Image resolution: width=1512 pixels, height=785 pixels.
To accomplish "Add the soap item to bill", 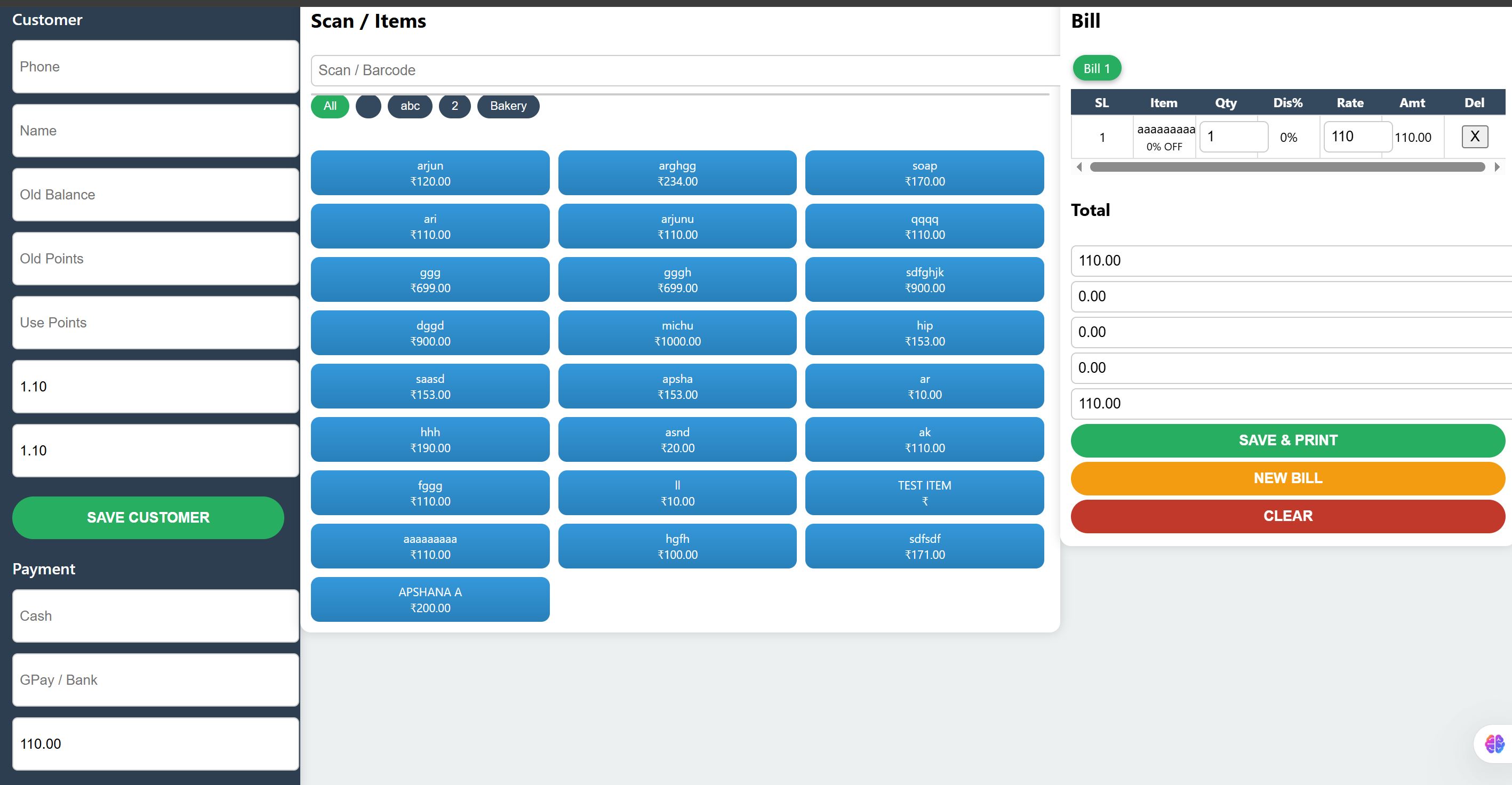I will (924, 173).
